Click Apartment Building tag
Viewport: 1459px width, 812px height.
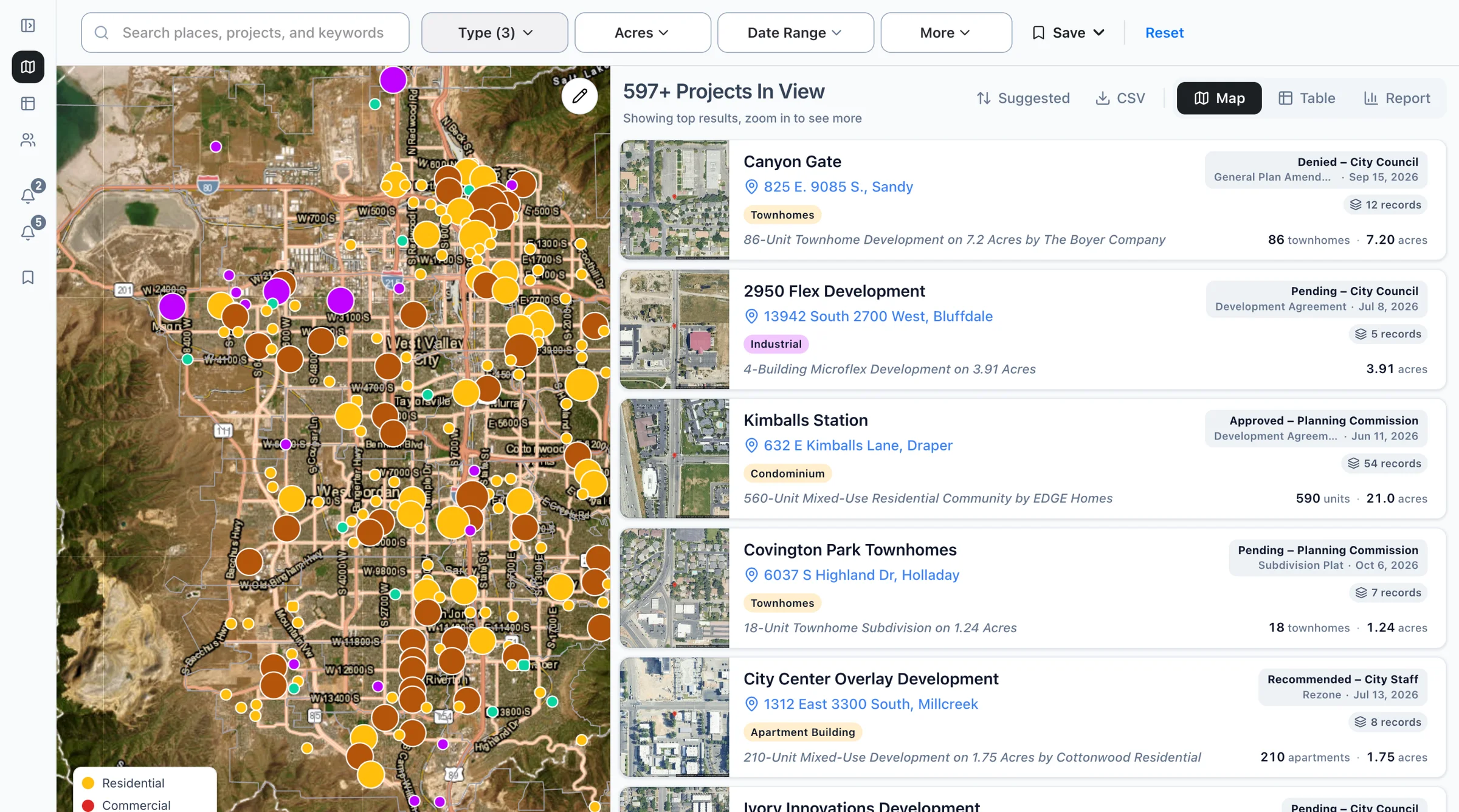click(x=802, y=732)
